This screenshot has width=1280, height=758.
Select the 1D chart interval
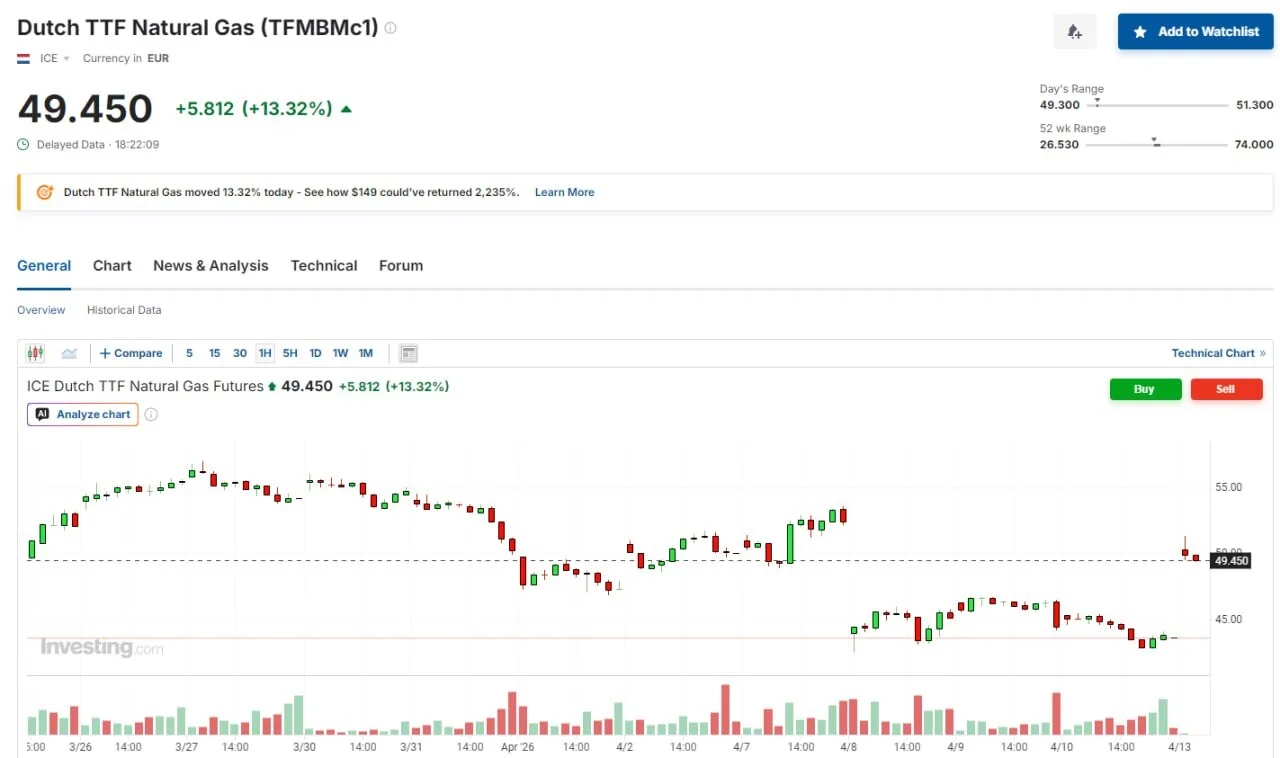(x=315, y=353)
